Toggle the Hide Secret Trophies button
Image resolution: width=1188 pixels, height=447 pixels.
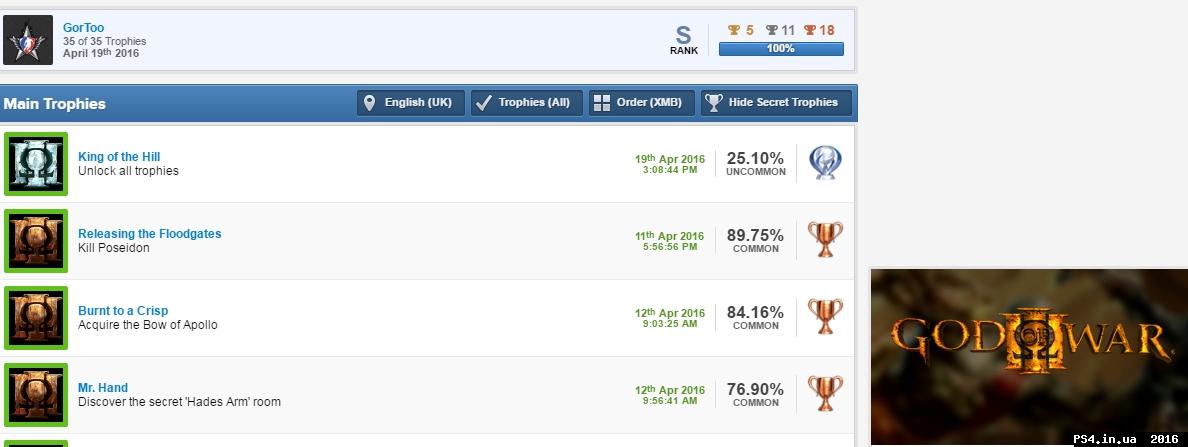pos(776,103)
